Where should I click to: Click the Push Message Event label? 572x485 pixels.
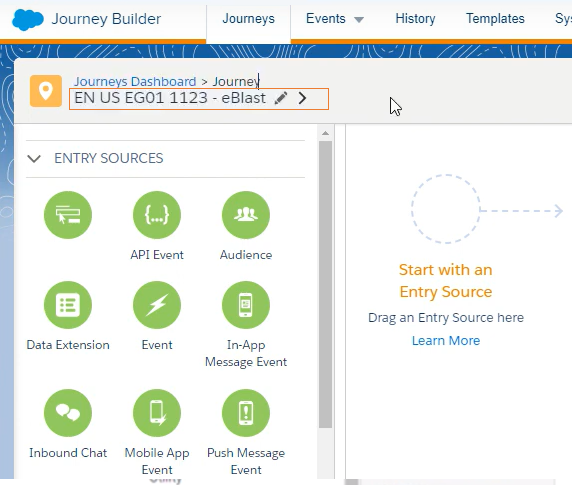246,461
